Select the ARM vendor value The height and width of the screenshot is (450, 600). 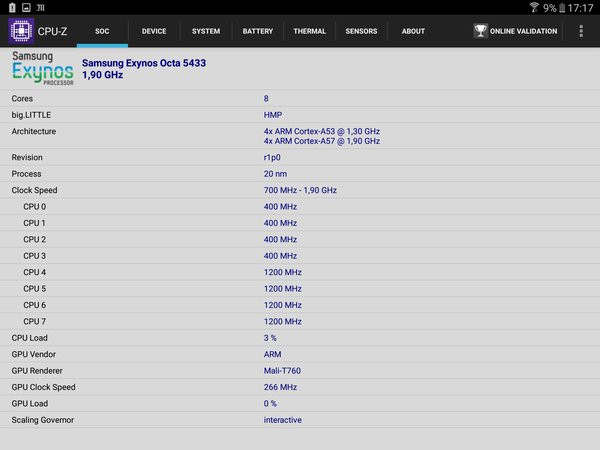click(x=272, y=354)
